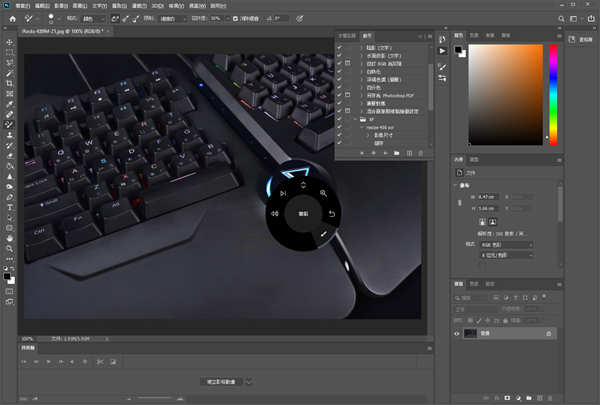Delete layer trash icon in Layers panel
Image resolution: width=600 pixels, height=405 pixels.
pyautogui.click(x=550, y=398)
